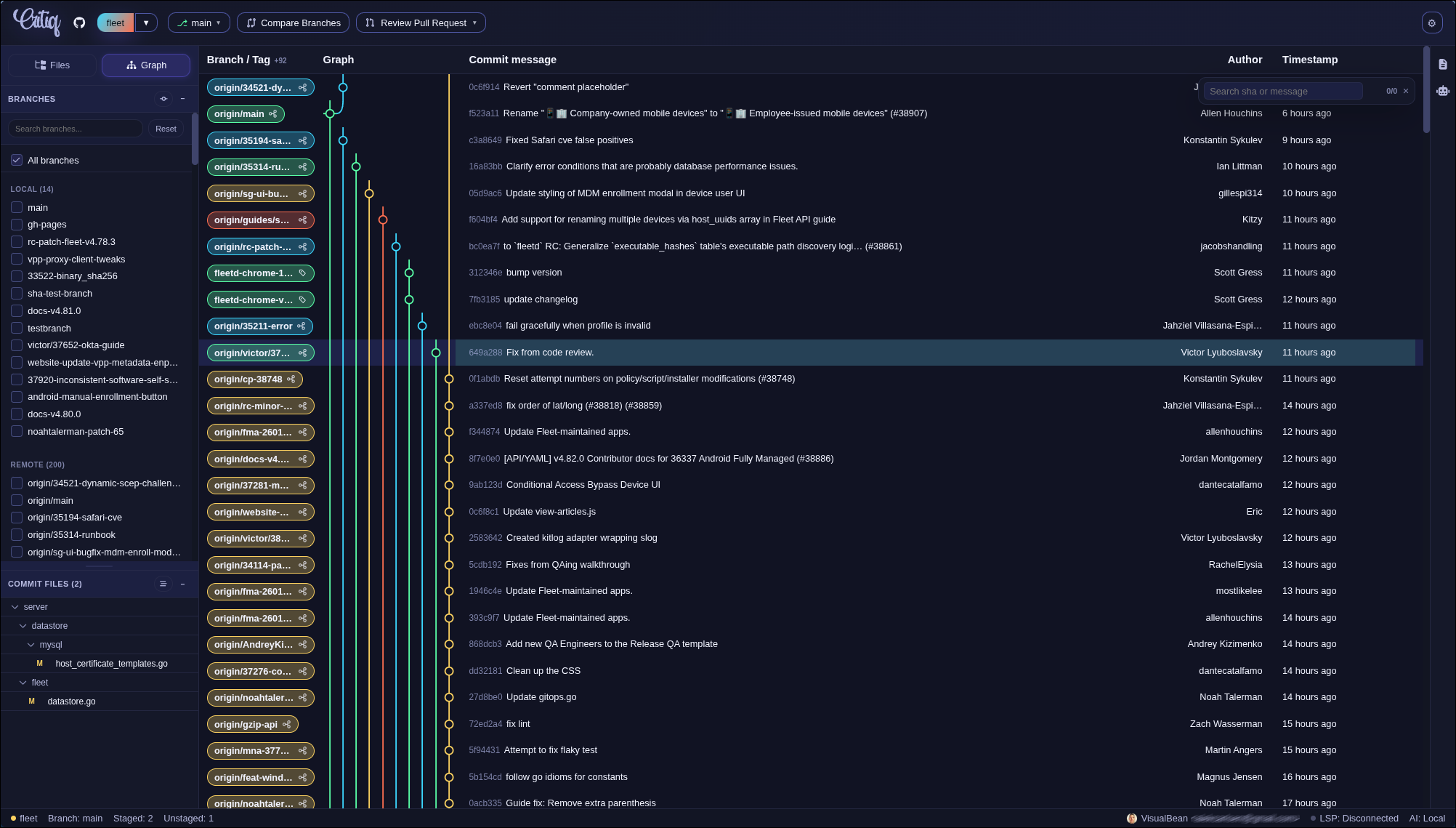Check the testbranch branch checkbox
The image size is (1456, 828).
tap(17, 328)
